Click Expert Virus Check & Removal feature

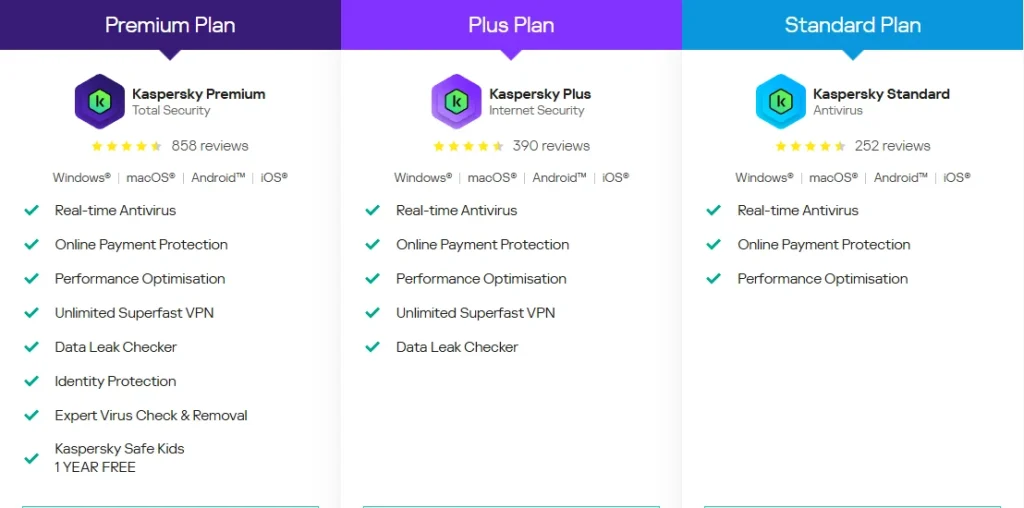coord(151,415)
